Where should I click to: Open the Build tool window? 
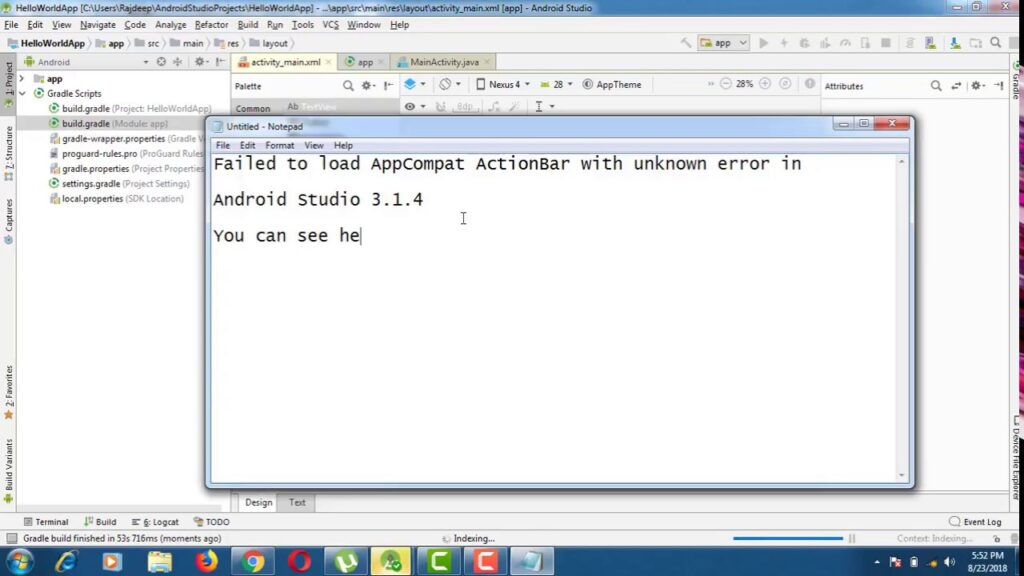pyautogui.click(x=100, y=522)
